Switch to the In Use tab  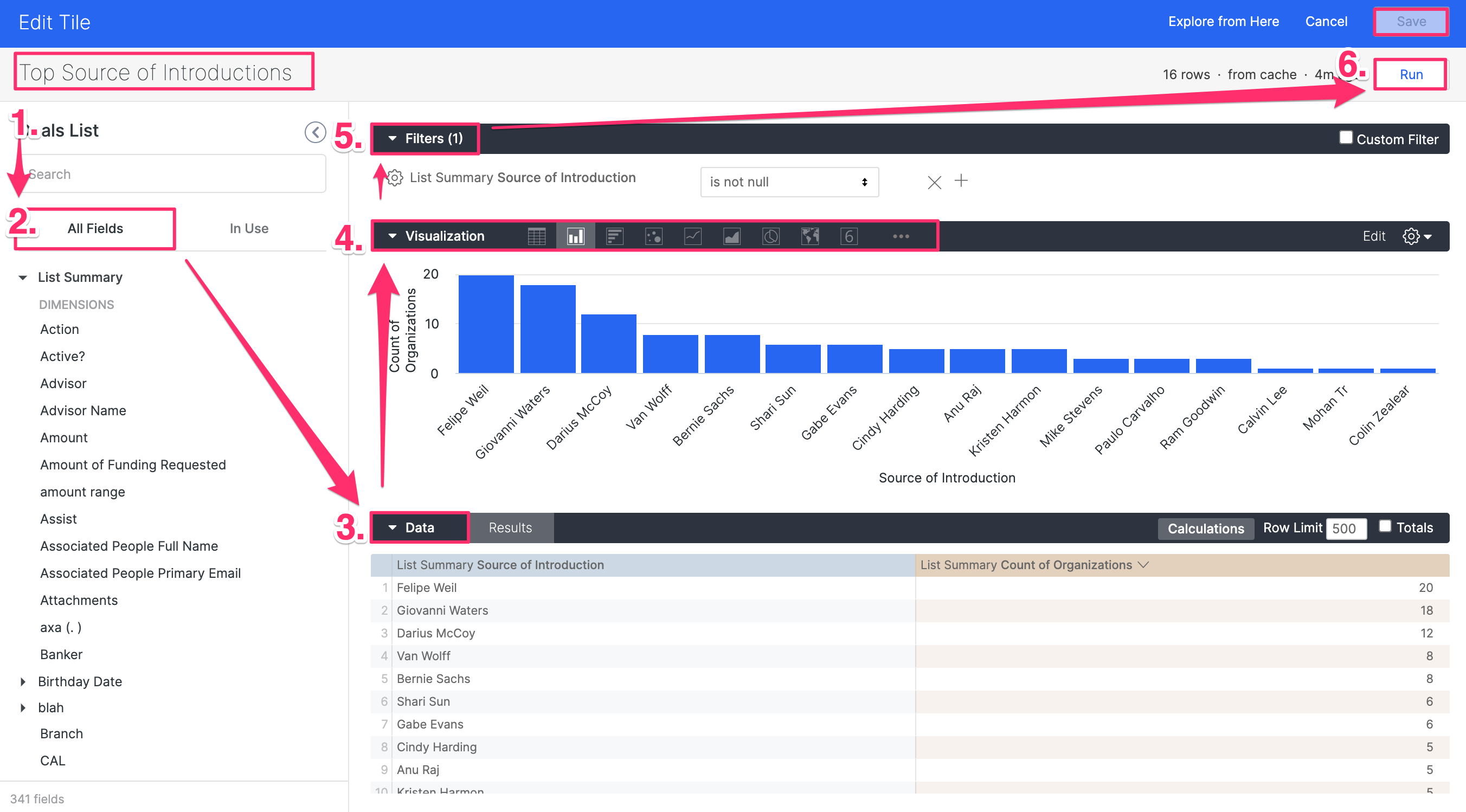tap(249, 228)
